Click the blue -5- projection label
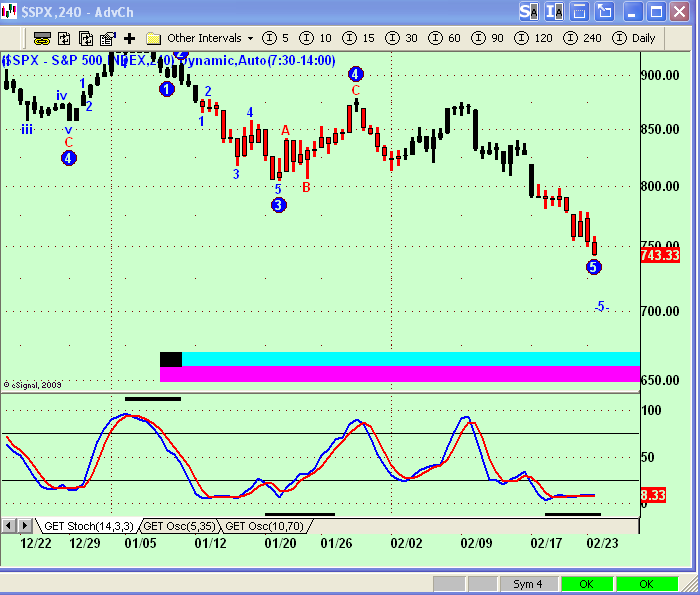 click(601, 306)
